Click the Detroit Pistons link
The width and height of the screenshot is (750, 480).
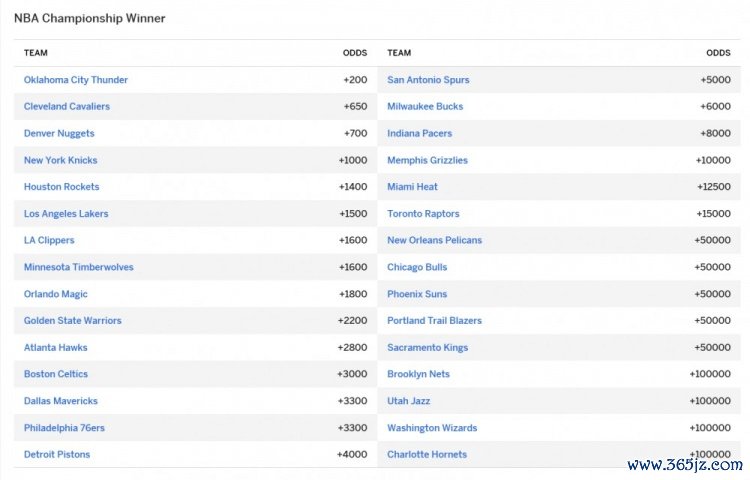[57, 454]
